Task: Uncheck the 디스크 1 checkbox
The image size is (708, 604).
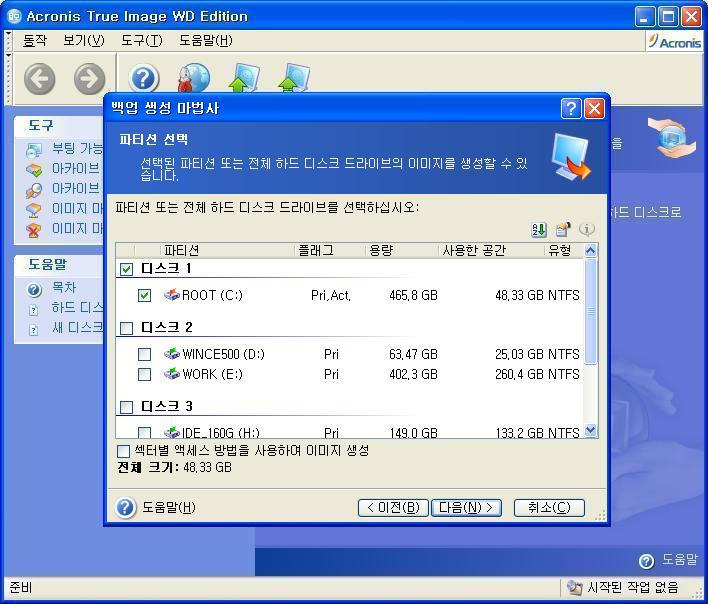Action: point(126,269)
